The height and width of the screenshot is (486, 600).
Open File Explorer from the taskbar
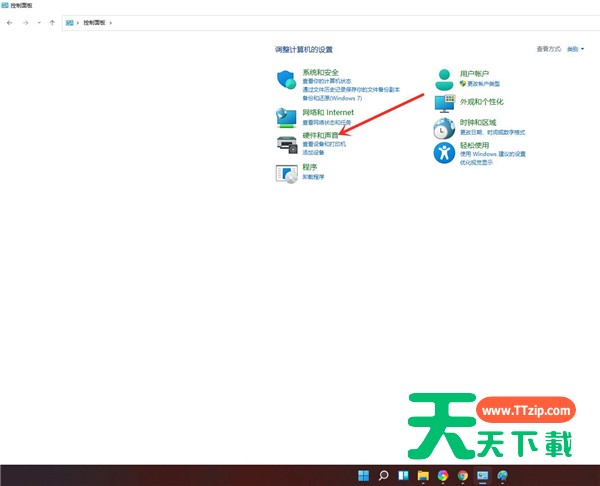[x=423, y=475]
